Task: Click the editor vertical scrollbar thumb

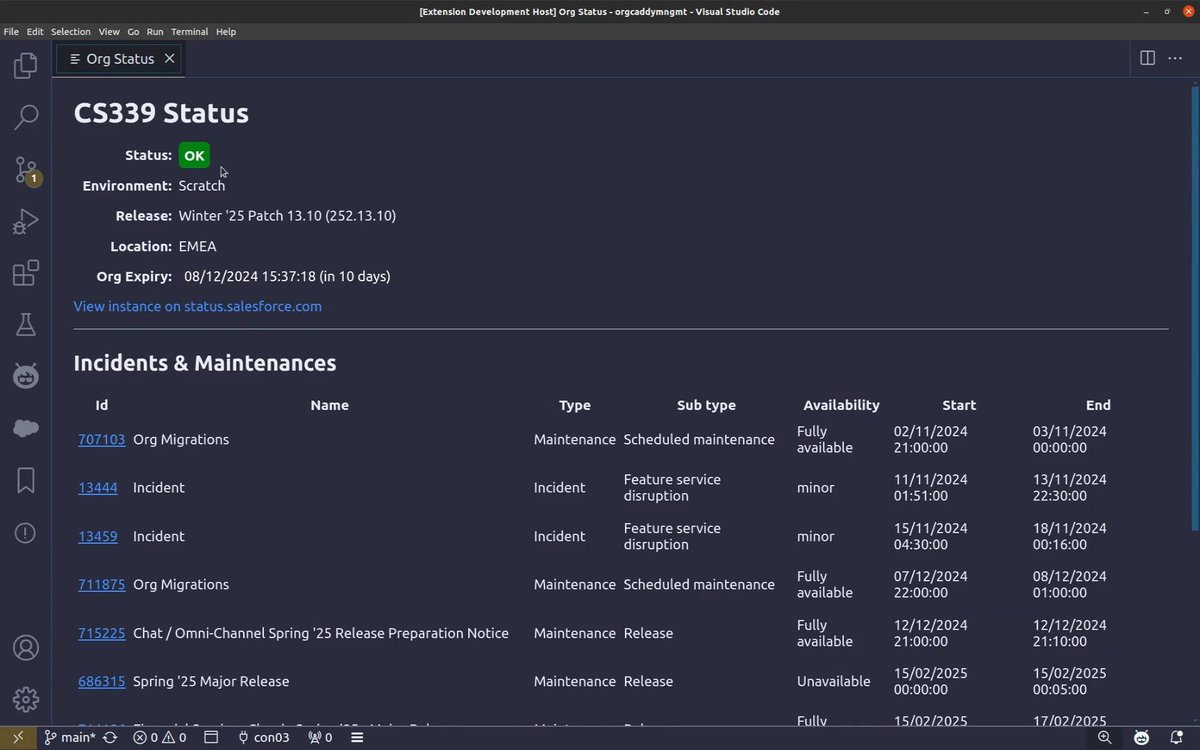Action: (x=1194, y=310)
